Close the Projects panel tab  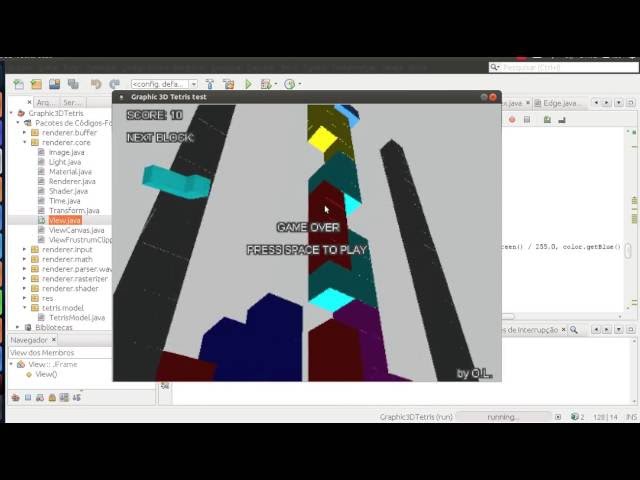click(29, 102)
